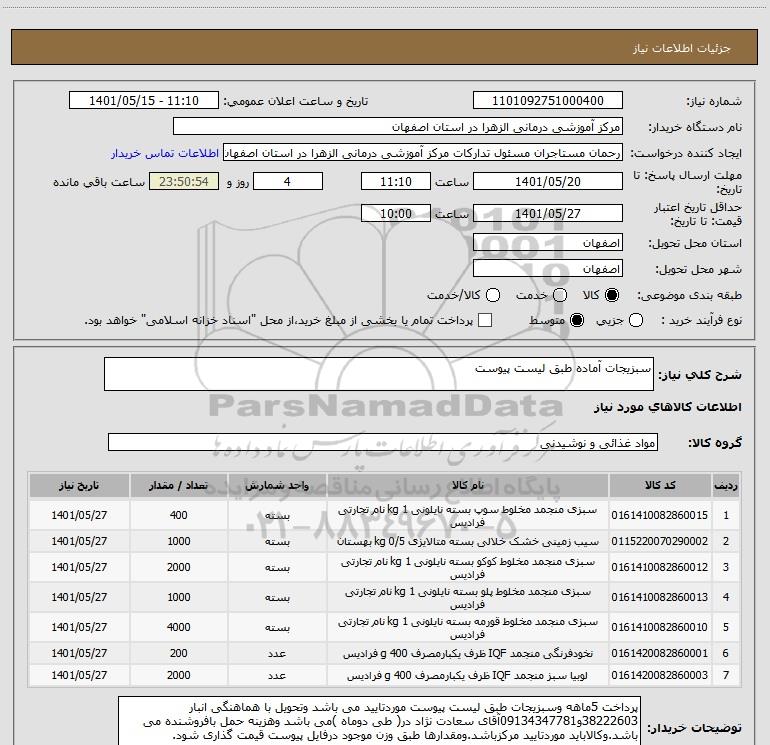
Task: Select product code 0161410082860015
Action: click(660, 515)
